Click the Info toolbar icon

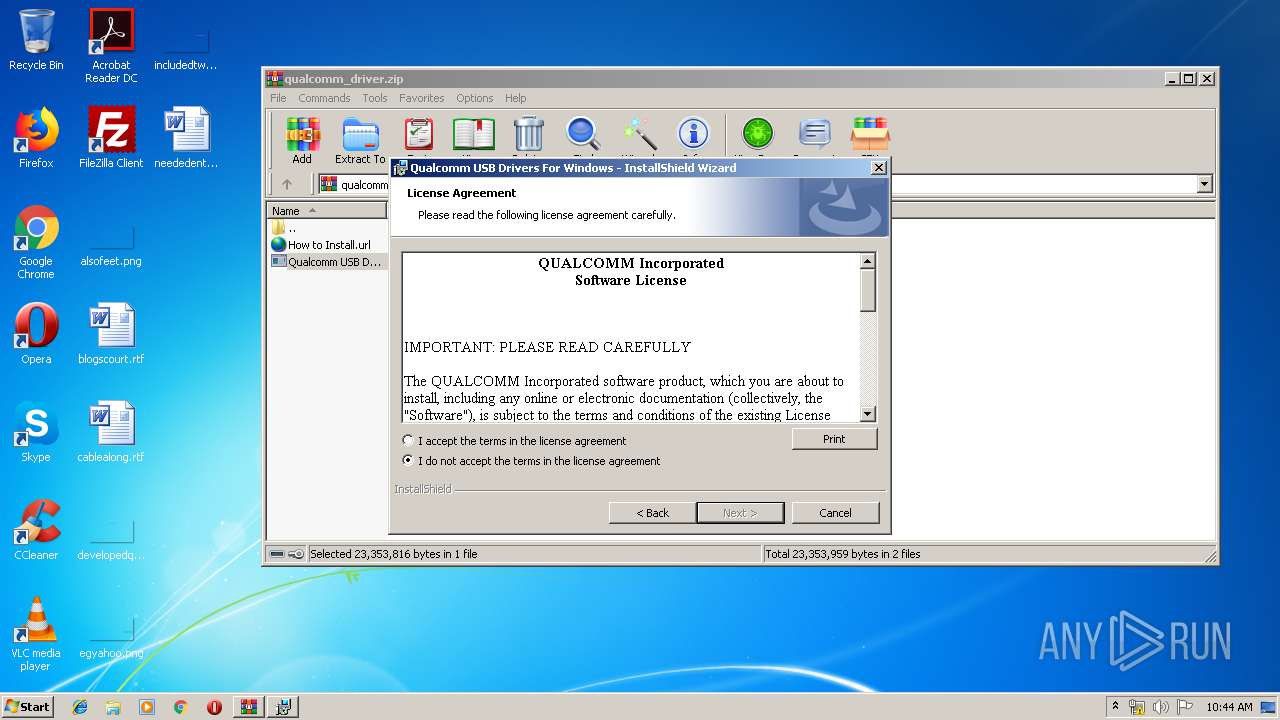click(x=693, y=136)
